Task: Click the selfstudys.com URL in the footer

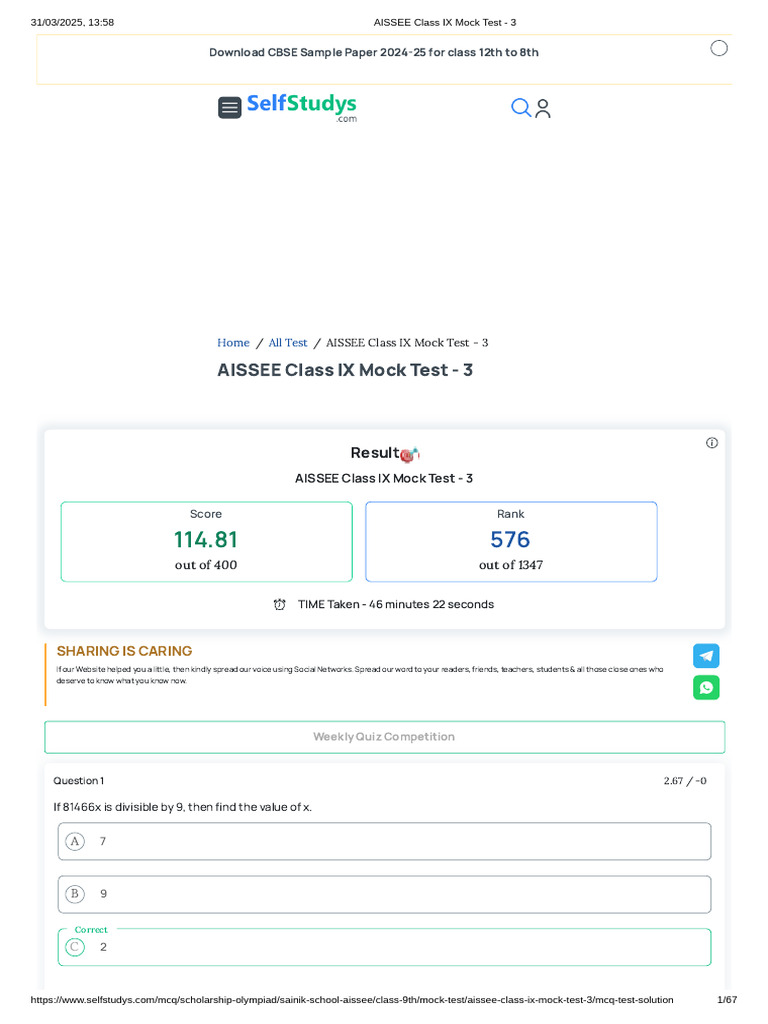Action: pos(352,1000)
